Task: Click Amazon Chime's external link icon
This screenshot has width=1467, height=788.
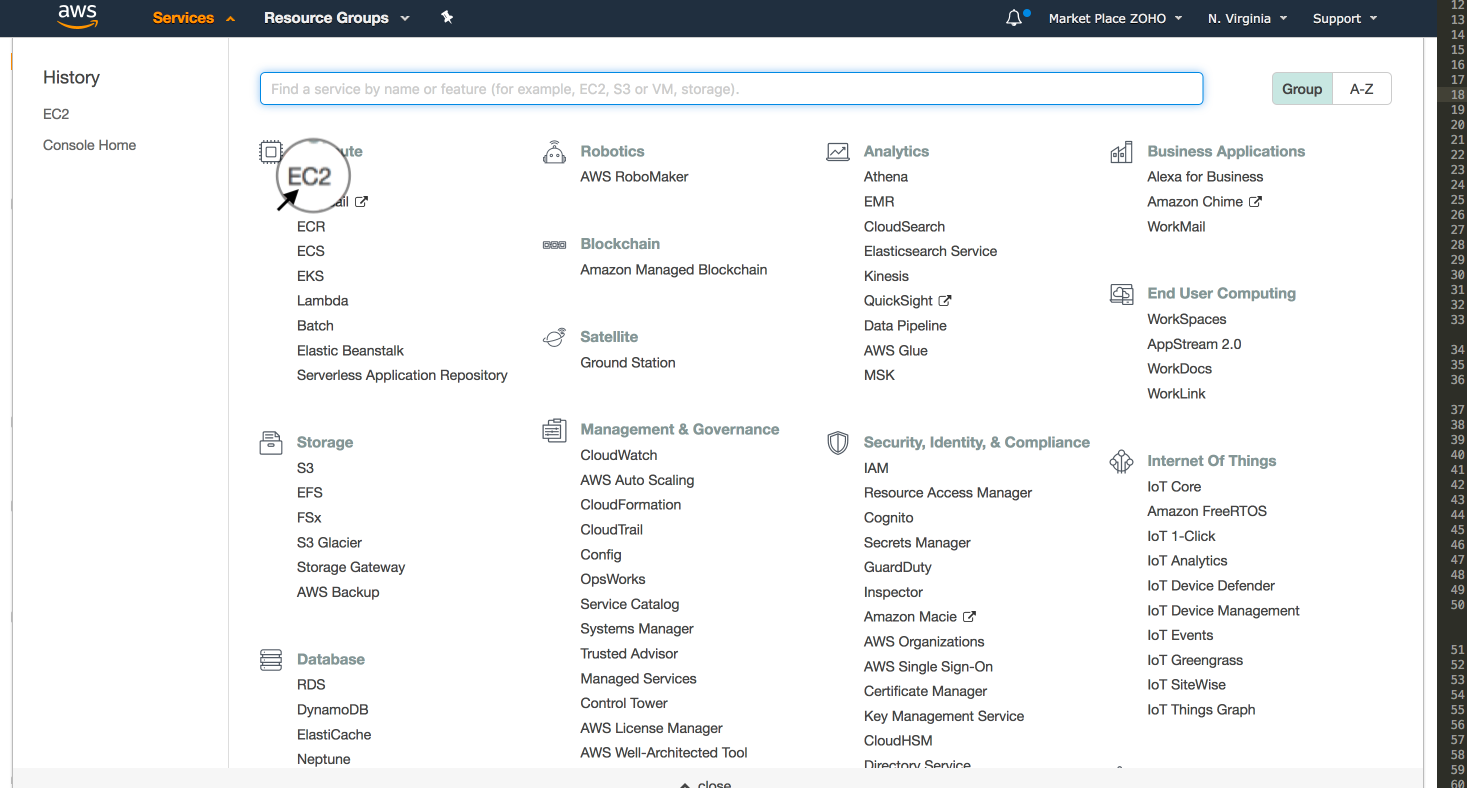Action: pyautogui.click(x=1255, y=202)
